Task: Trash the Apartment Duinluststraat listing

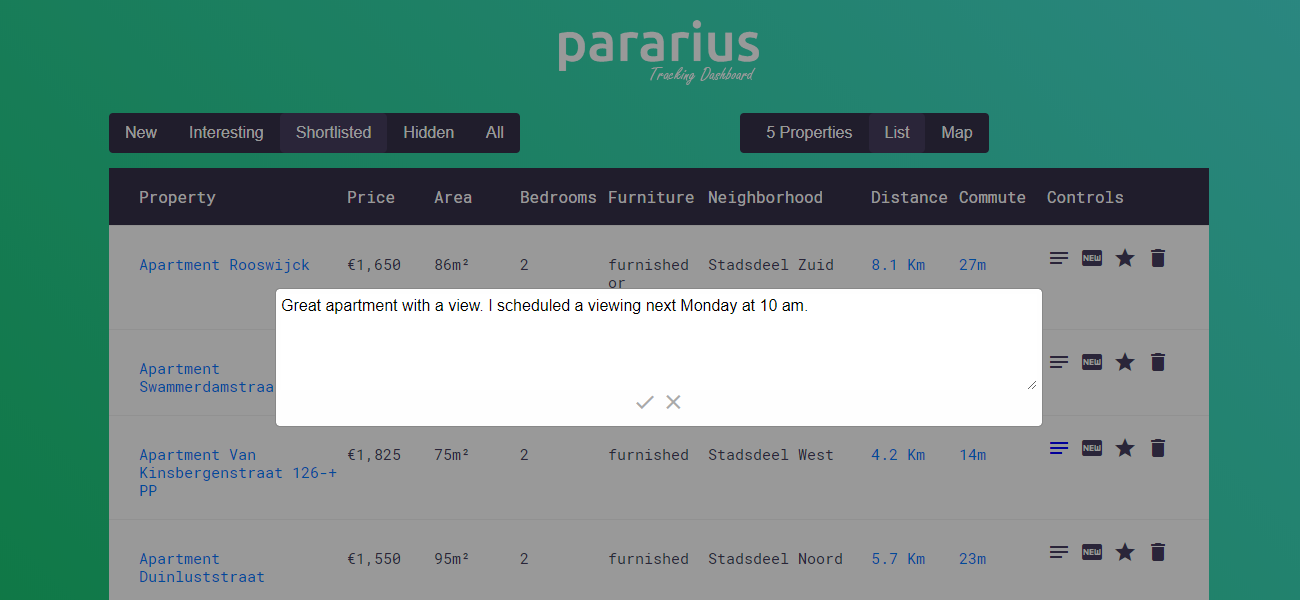Action: click(x=1158, y=552)
